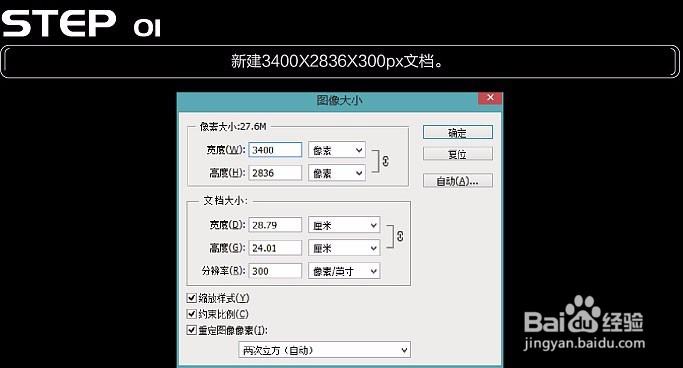Click the 复位 button
This screenshot has width=683, height=368.
(457, 154)
